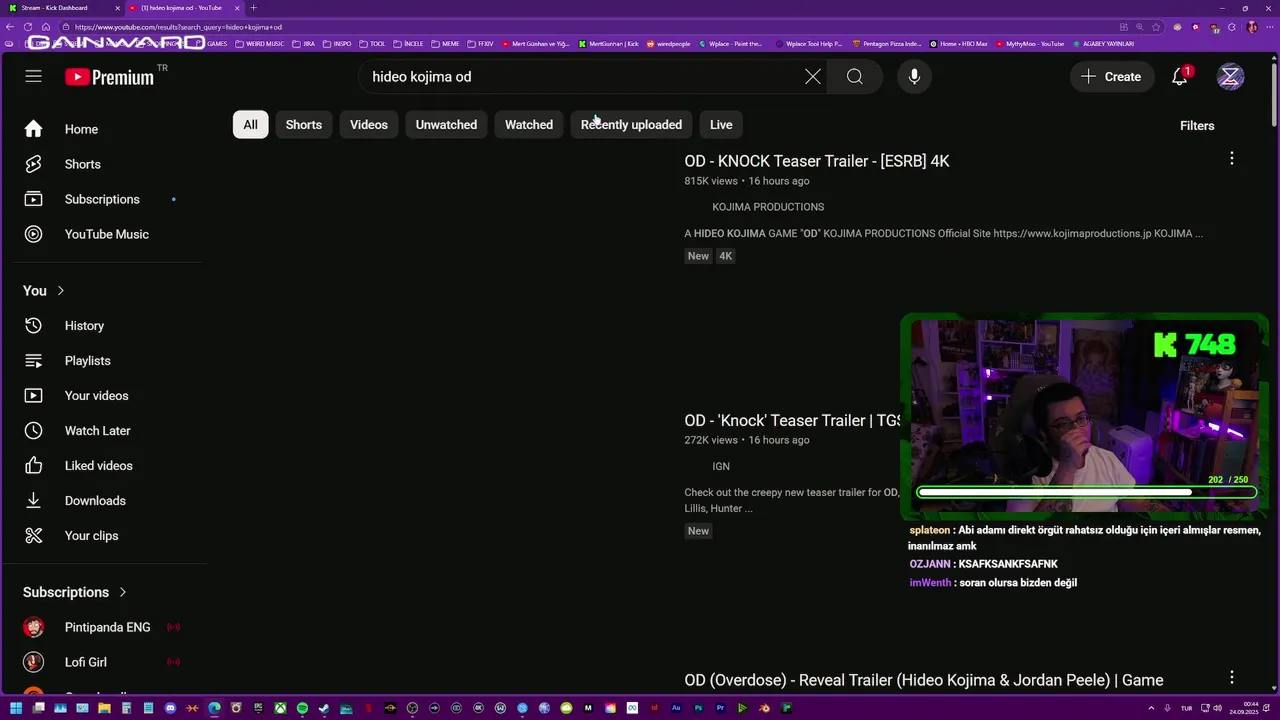Click the magnifier search button
This screenshot has width=1280, height=720.
(854, 76)
